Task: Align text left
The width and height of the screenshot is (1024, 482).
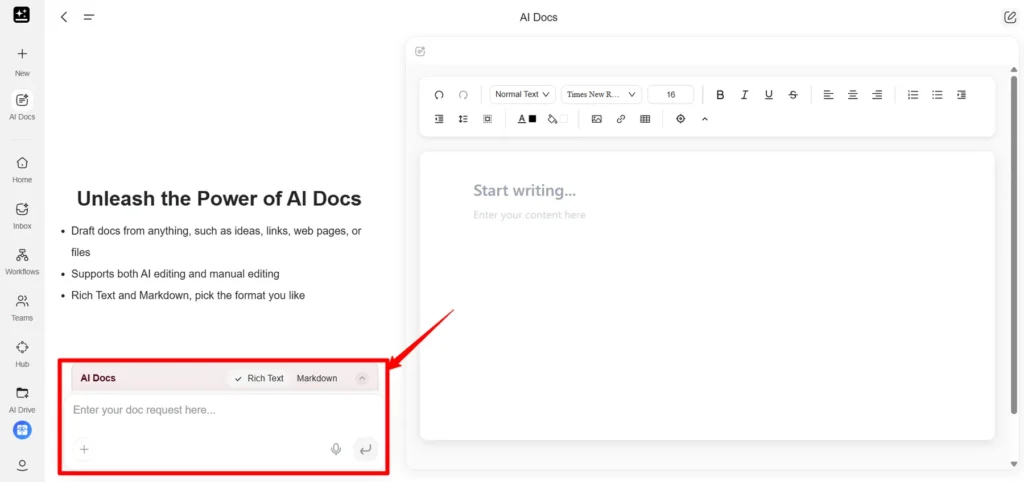Action: 828,95
